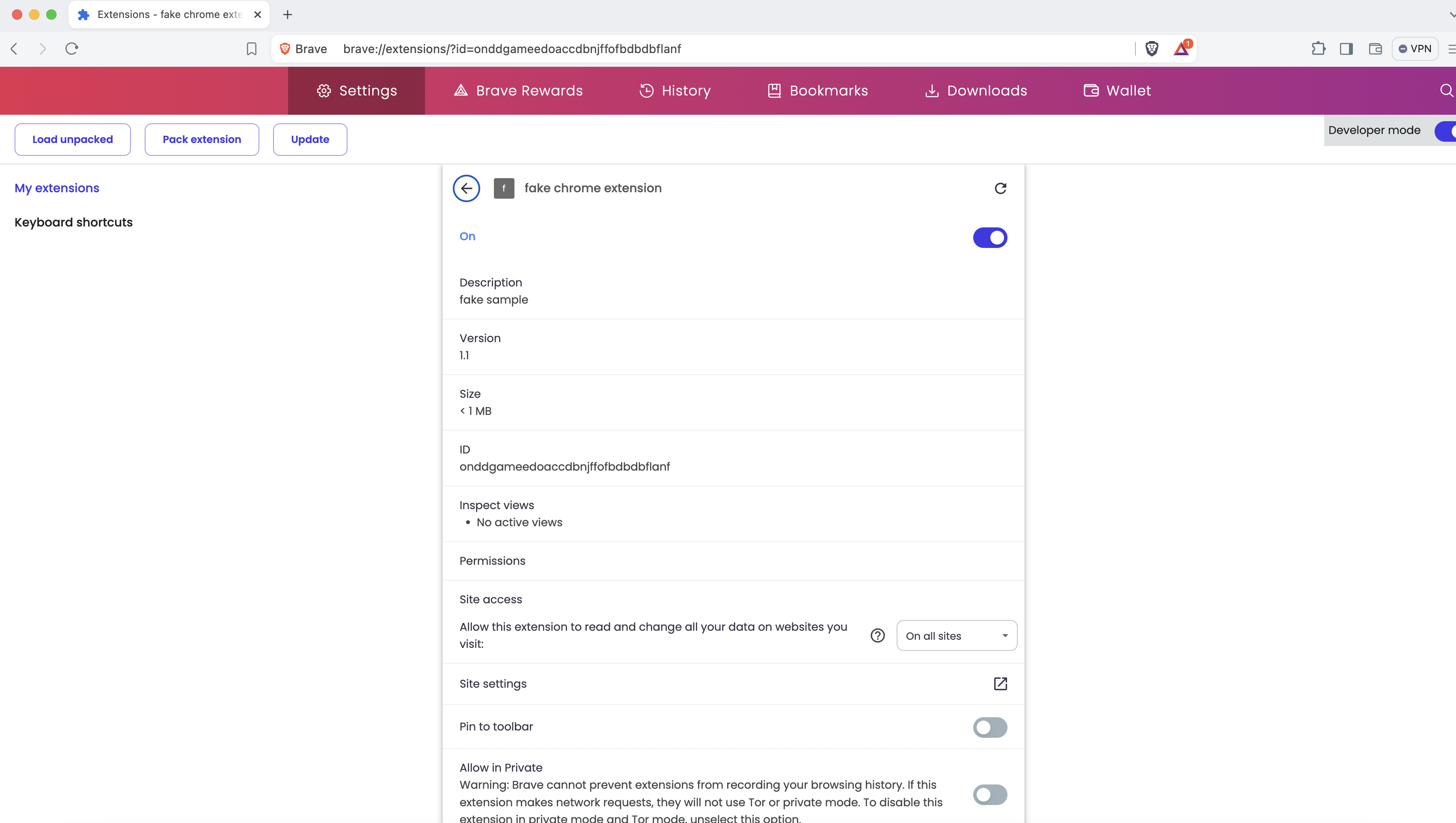
Task: Open a new tab with plus icon
Action: (x=287, y=15)
